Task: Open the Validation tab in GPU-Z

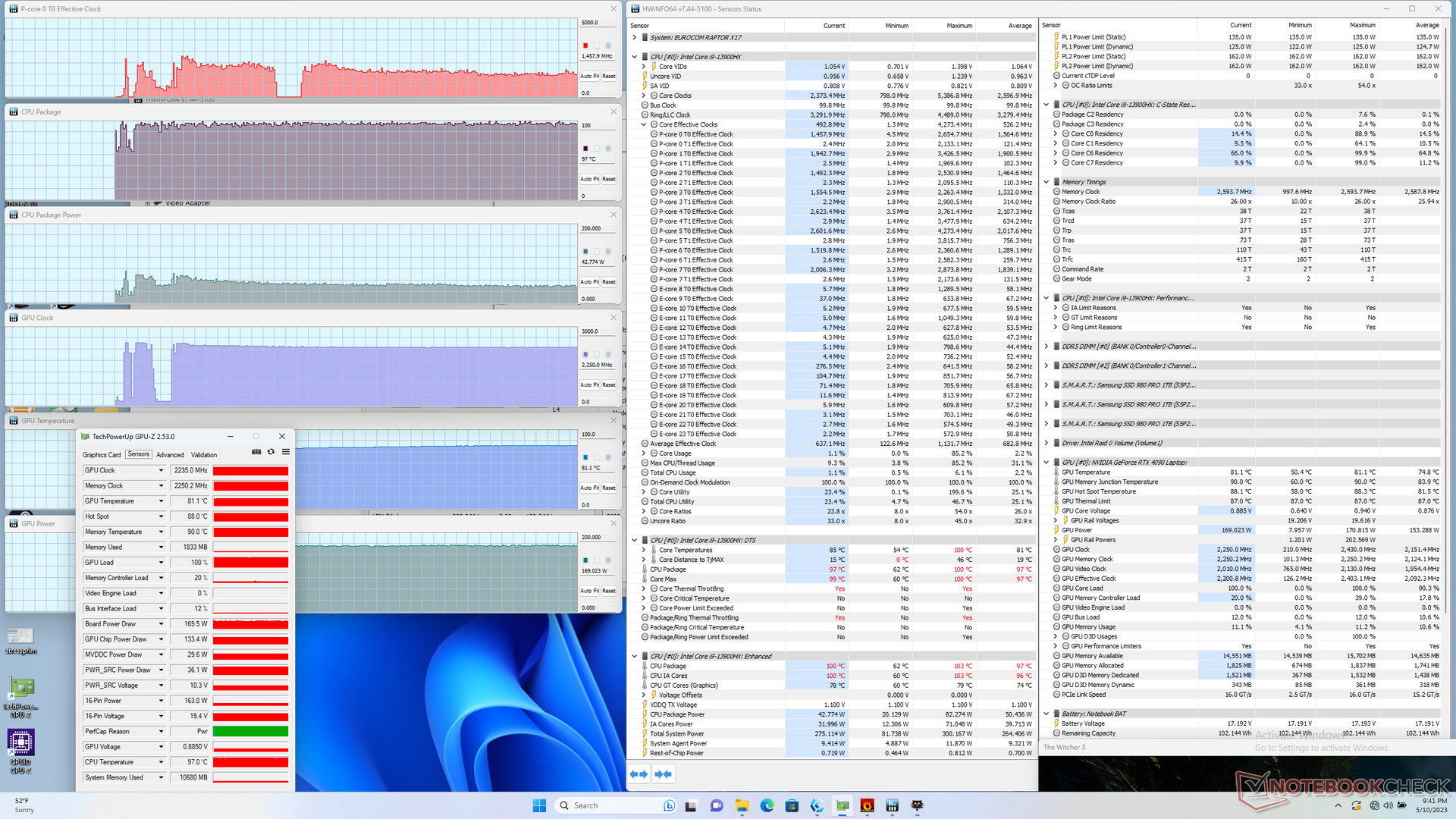Action: [204, 455]
